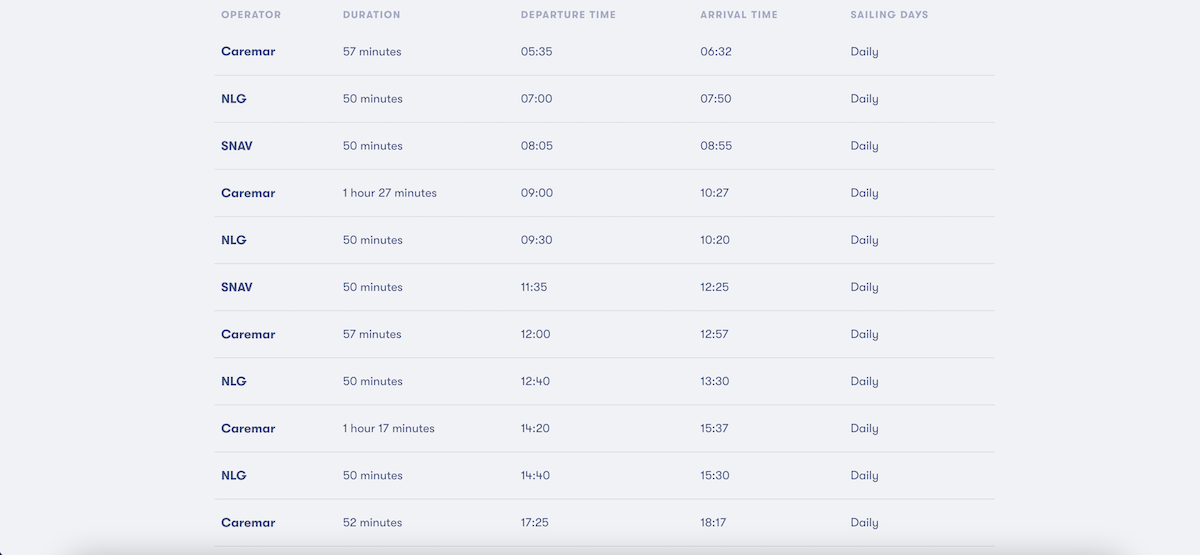Select the NLG row departing at 07:00

click(x=604, y=99)
